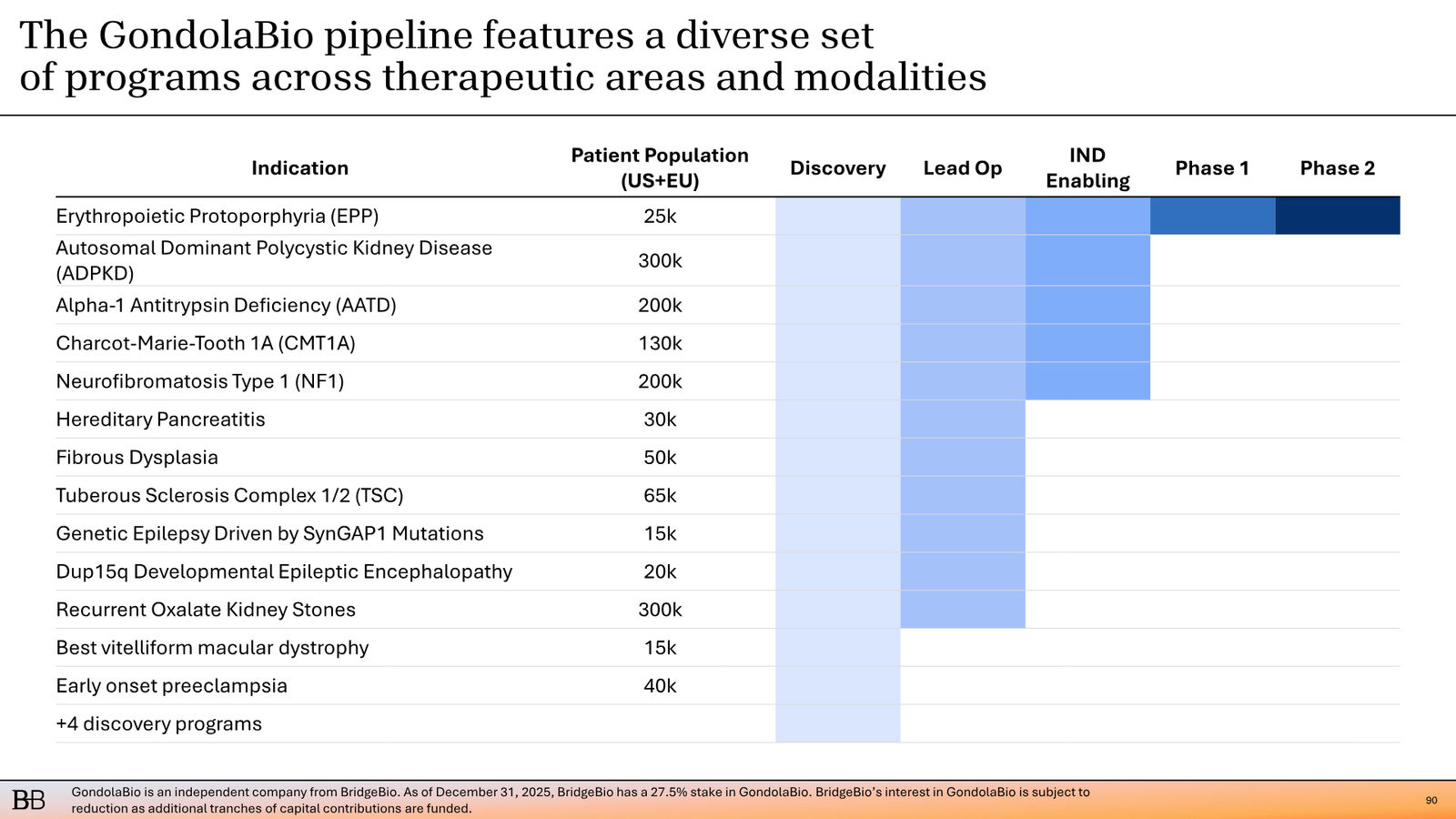This screenshot has width=1456, height=819.
Task: Click the Phase 1 column header
Action: (1212, 168)
